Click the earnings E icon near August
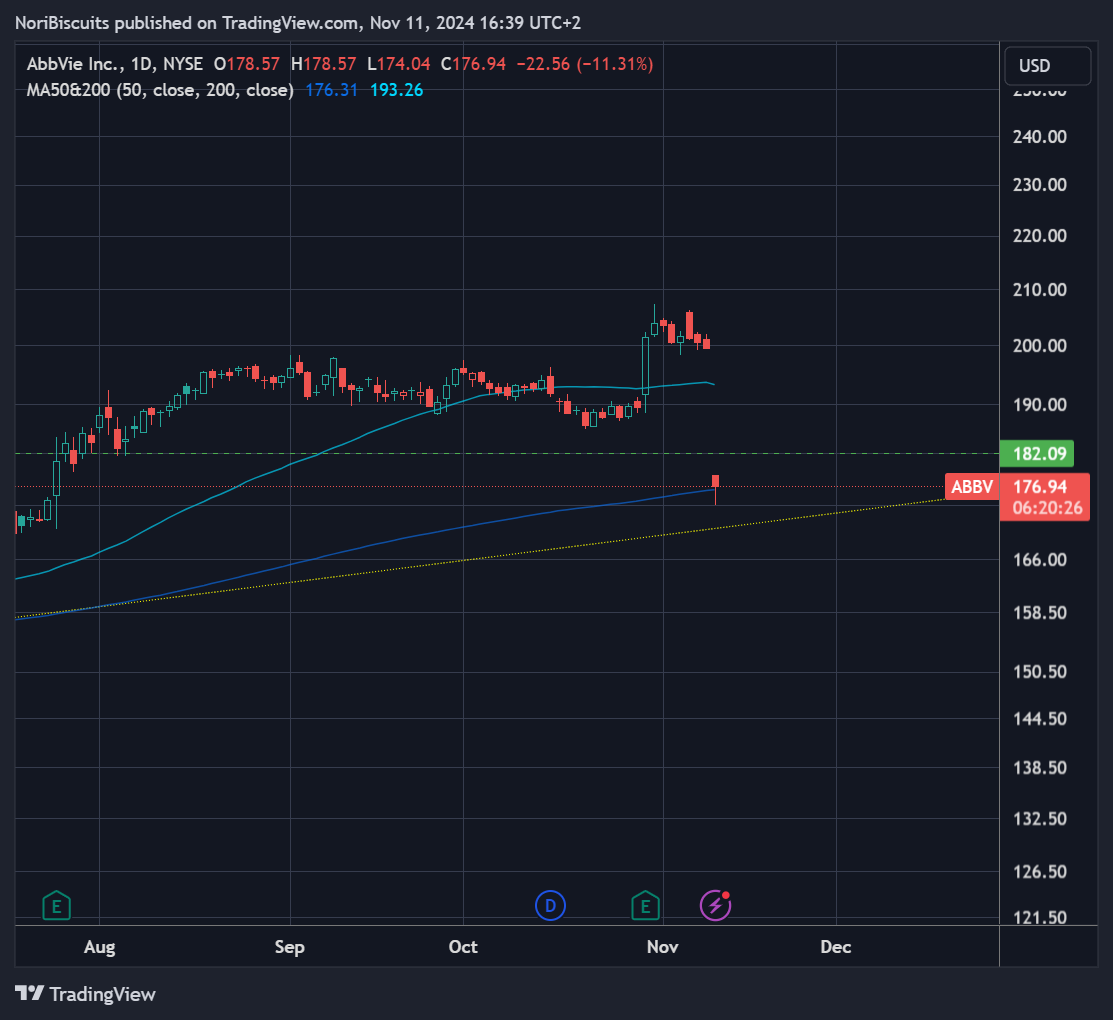 (56, 906)
